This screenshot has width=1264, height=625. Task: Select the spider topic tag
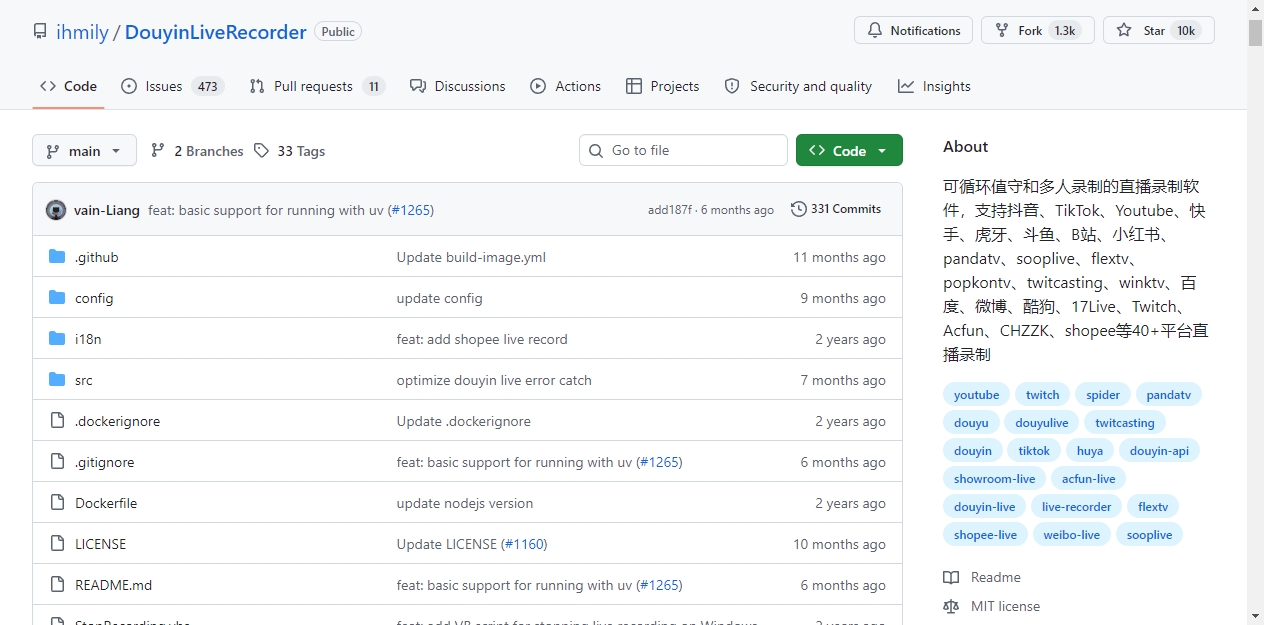click(x=1103, y=395)
